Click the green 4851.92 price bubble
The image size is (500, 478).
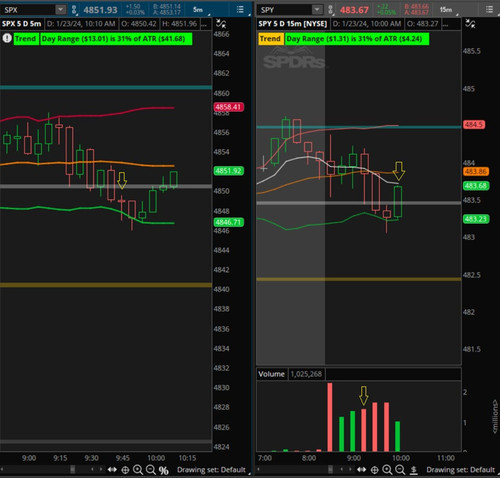[229, 171]
